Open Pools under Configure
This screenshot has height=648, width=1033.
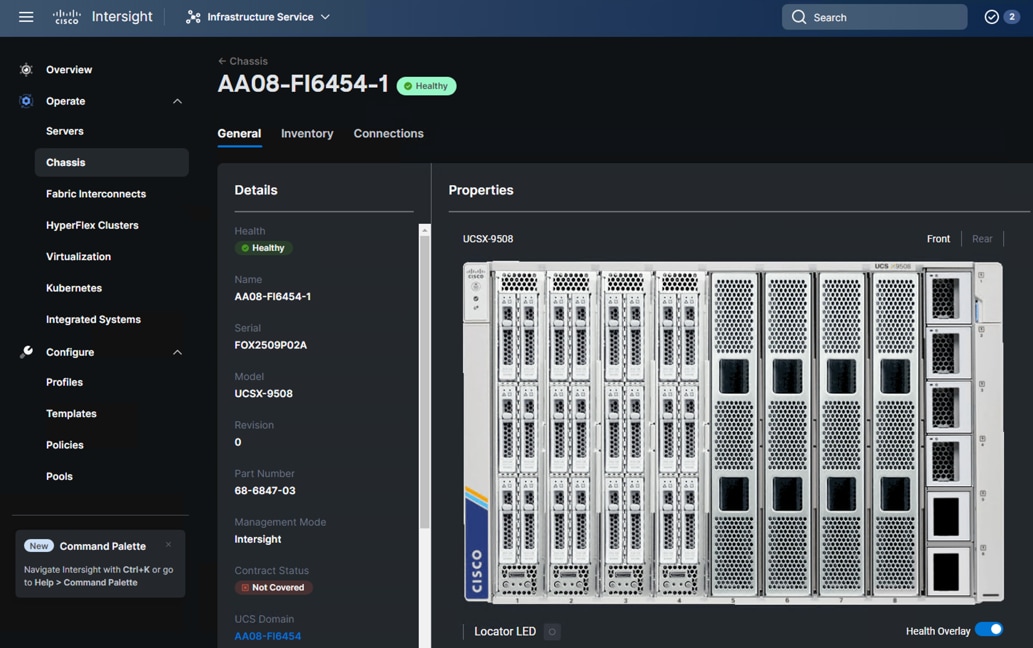[x=59, y=476]
